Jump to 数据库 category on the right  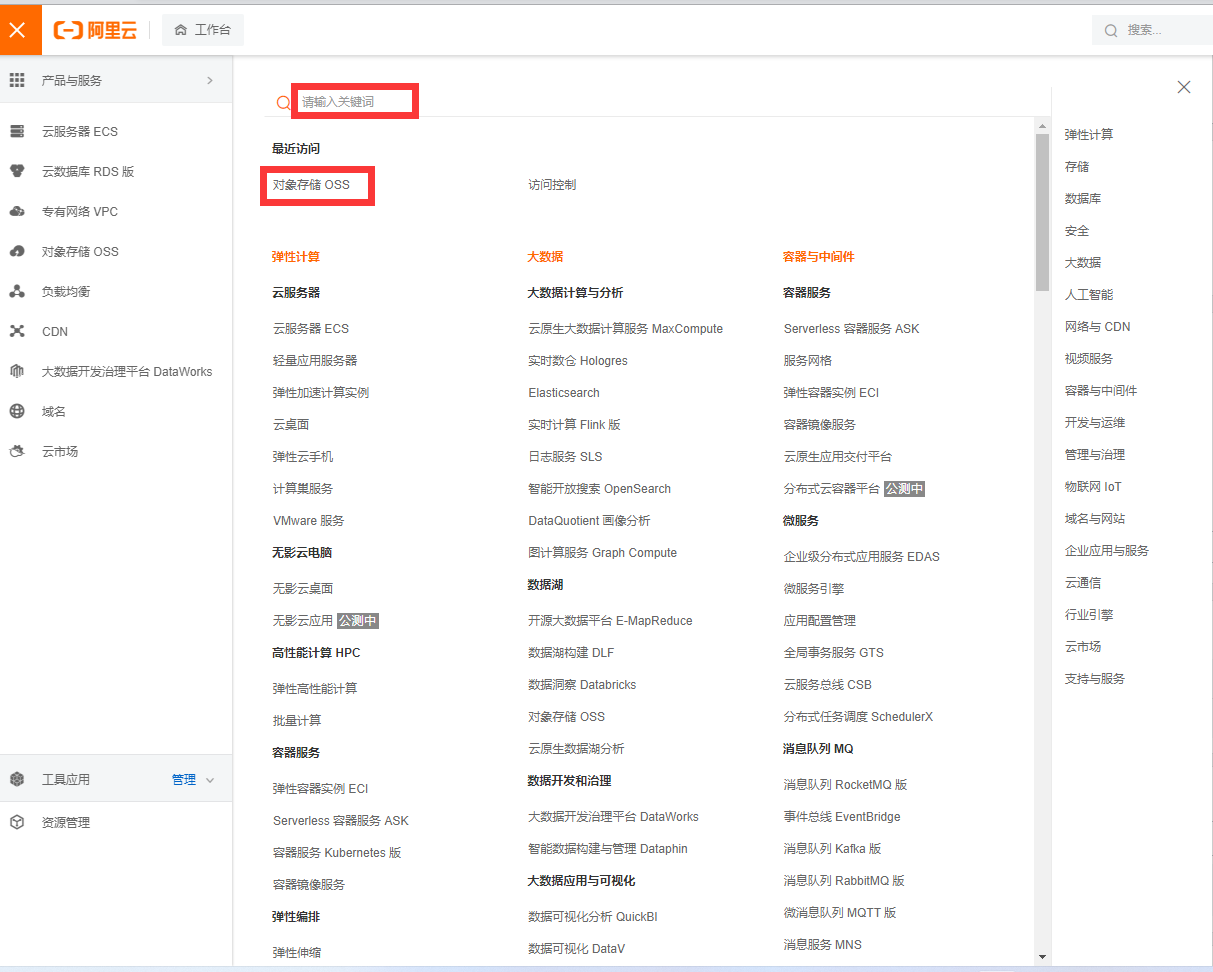pyautogui.click(x=1083, y=198)
